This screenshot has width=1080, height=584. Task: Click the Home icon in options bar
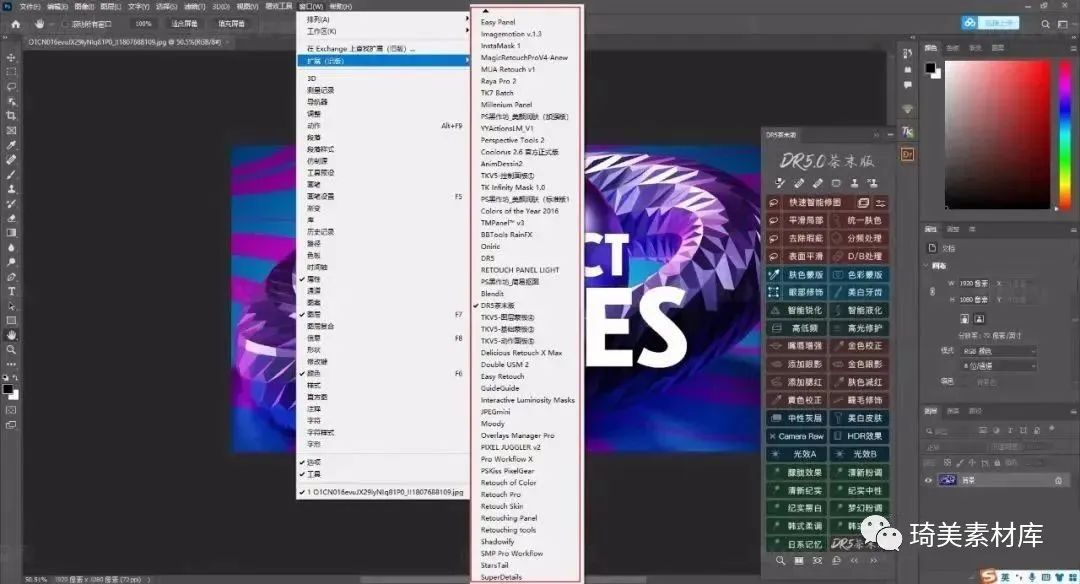(x=16, y=24)
